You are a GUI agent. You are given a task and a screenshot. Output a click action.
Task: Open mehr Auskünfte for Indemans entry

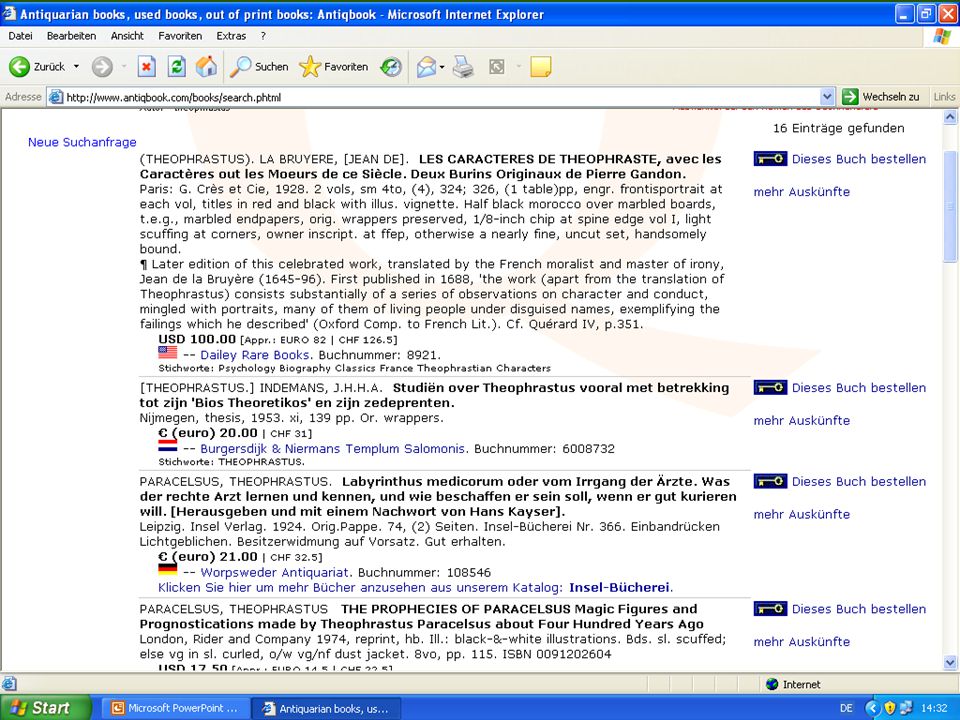801,421
